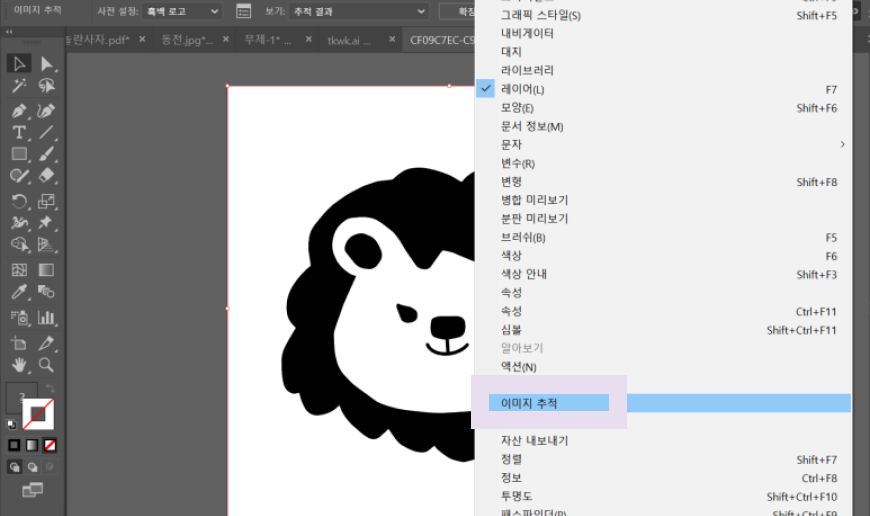Select the Magic Wand tool

point(18,87)
